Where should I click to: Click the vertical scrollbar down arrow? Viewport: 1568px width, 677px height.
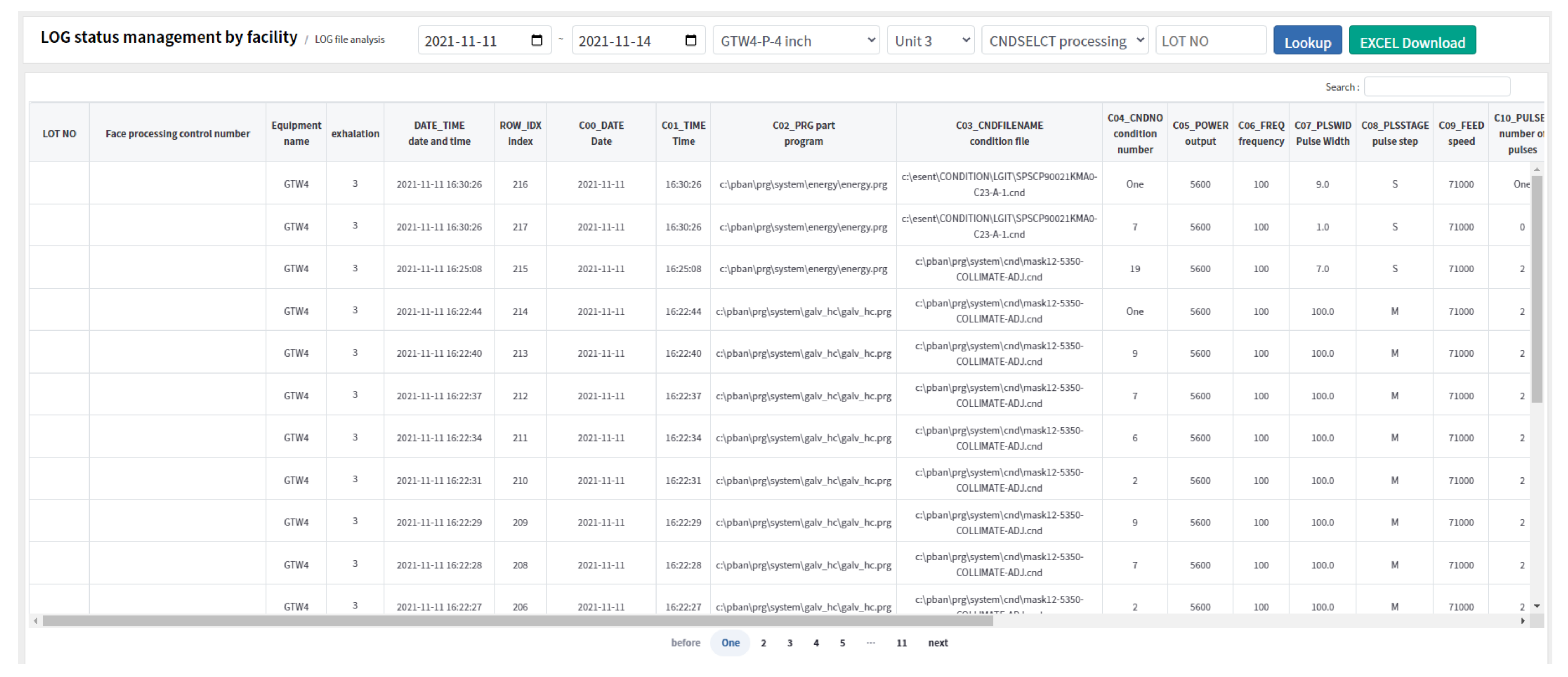[x=1536, y=606]
